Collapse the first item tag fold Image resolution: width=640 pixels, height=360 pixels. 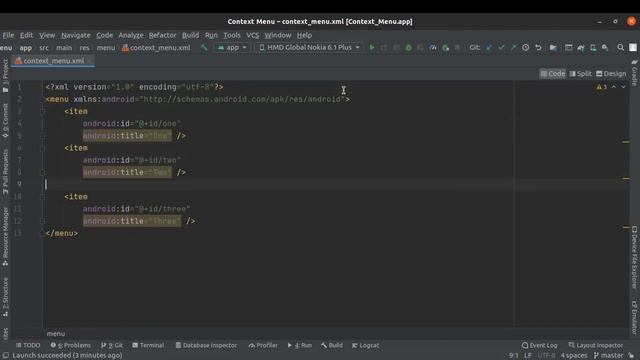(x=42, y=111)
